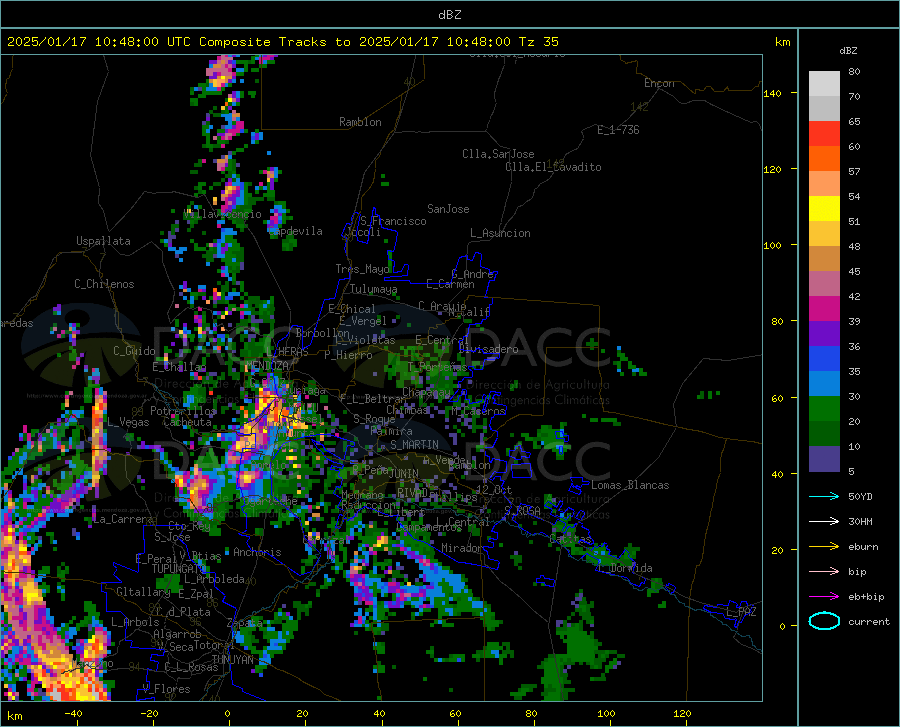Click the eb+bip magenta arrow legend icon

(x=824, y=597)
